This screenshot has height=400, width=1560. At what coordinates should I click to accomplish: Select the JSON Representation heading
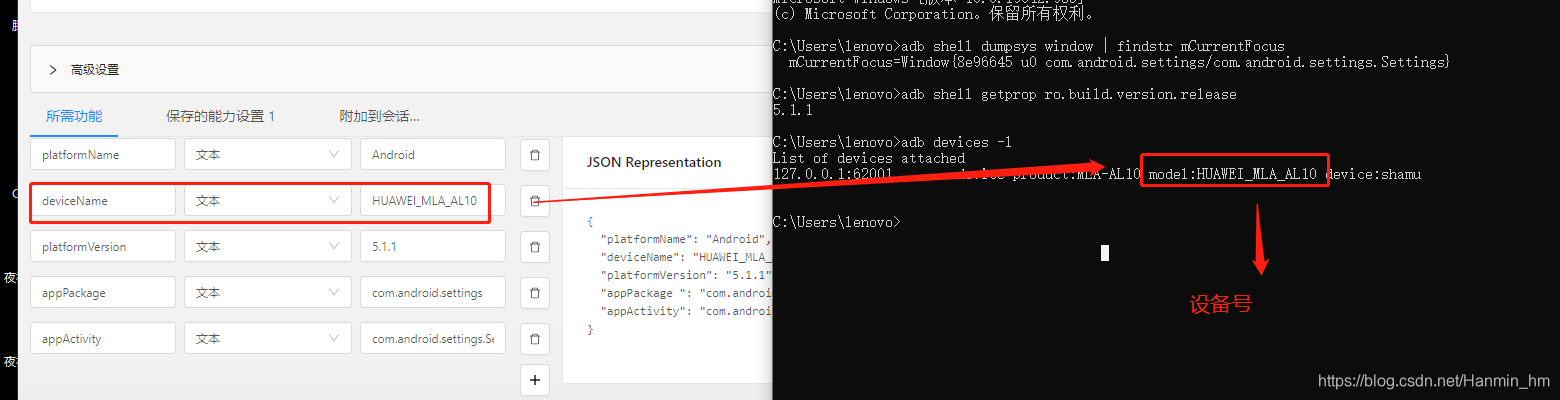tap(654, 162)
